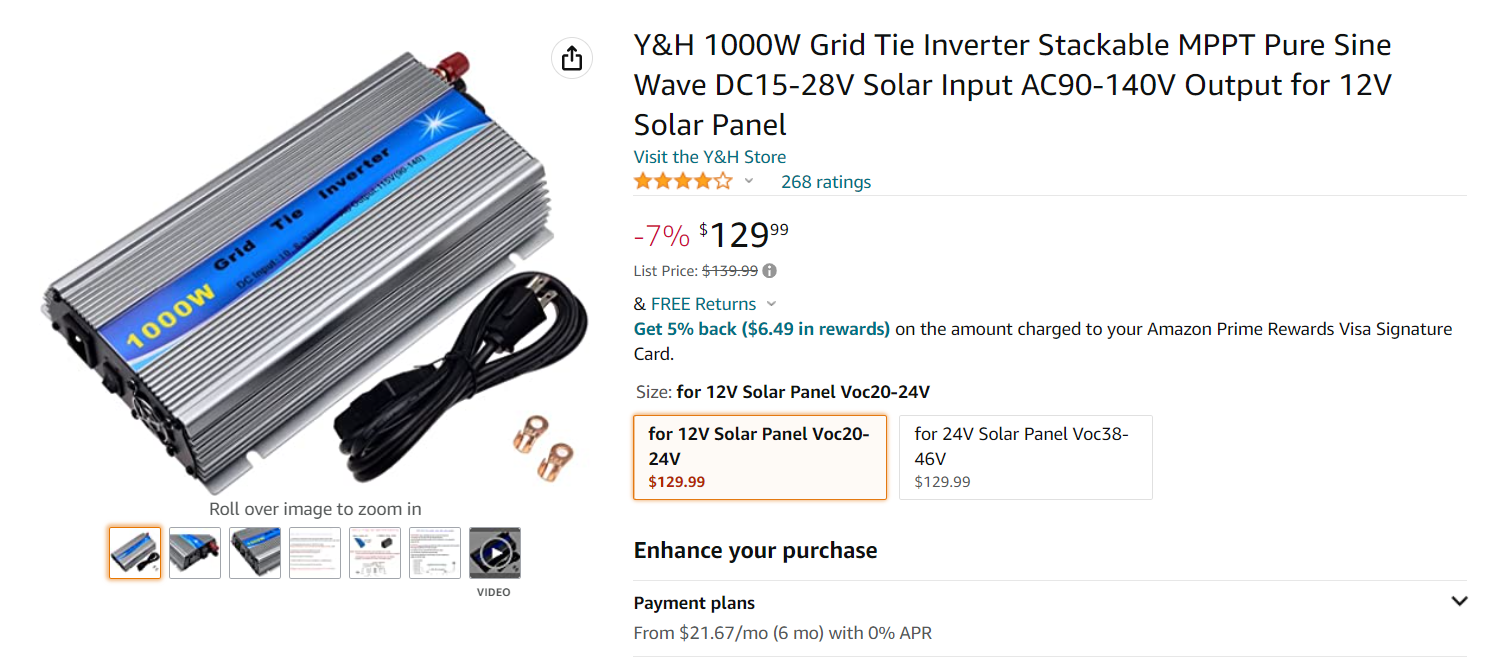The image size is (1494, 668).
Task: Click the info icon beside List Price
Action: pyautogui.click(x=770, y=271)
